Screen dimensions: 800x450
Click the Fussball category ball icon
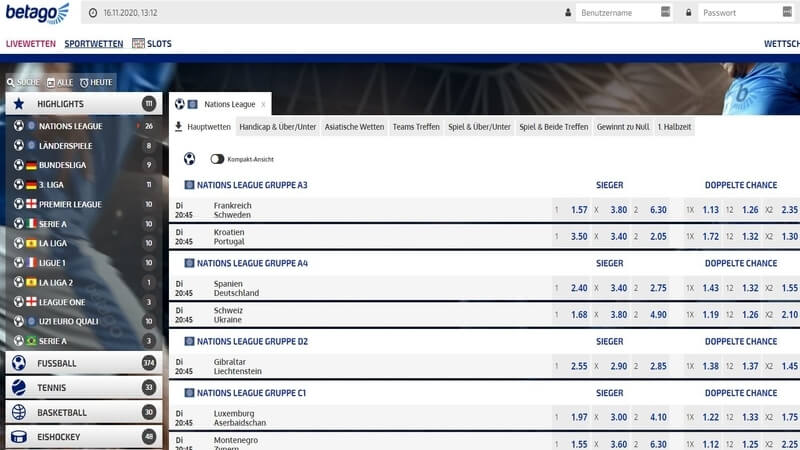(19, 363)
